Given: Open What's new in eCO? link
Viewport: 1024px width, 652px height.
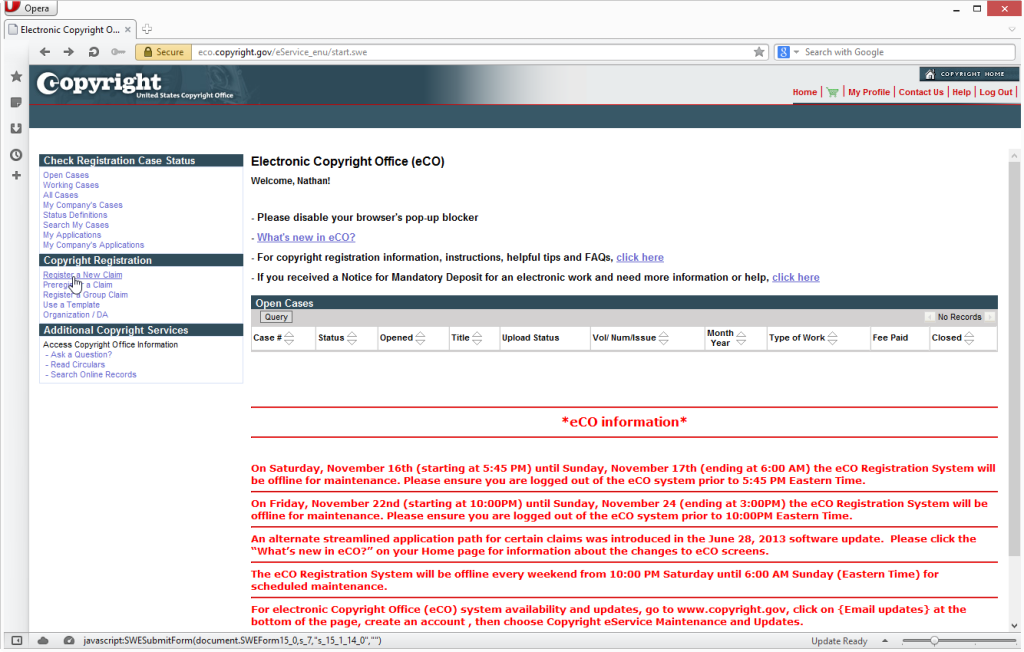Looking at the screenshot, I should tap(306, 237).
